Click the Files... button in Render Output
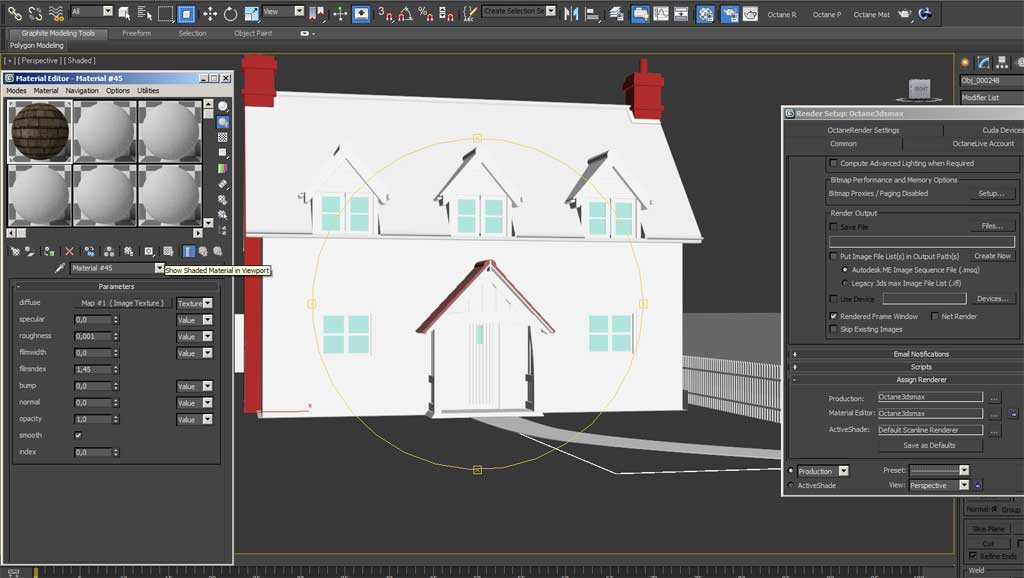 pos(992,226)
